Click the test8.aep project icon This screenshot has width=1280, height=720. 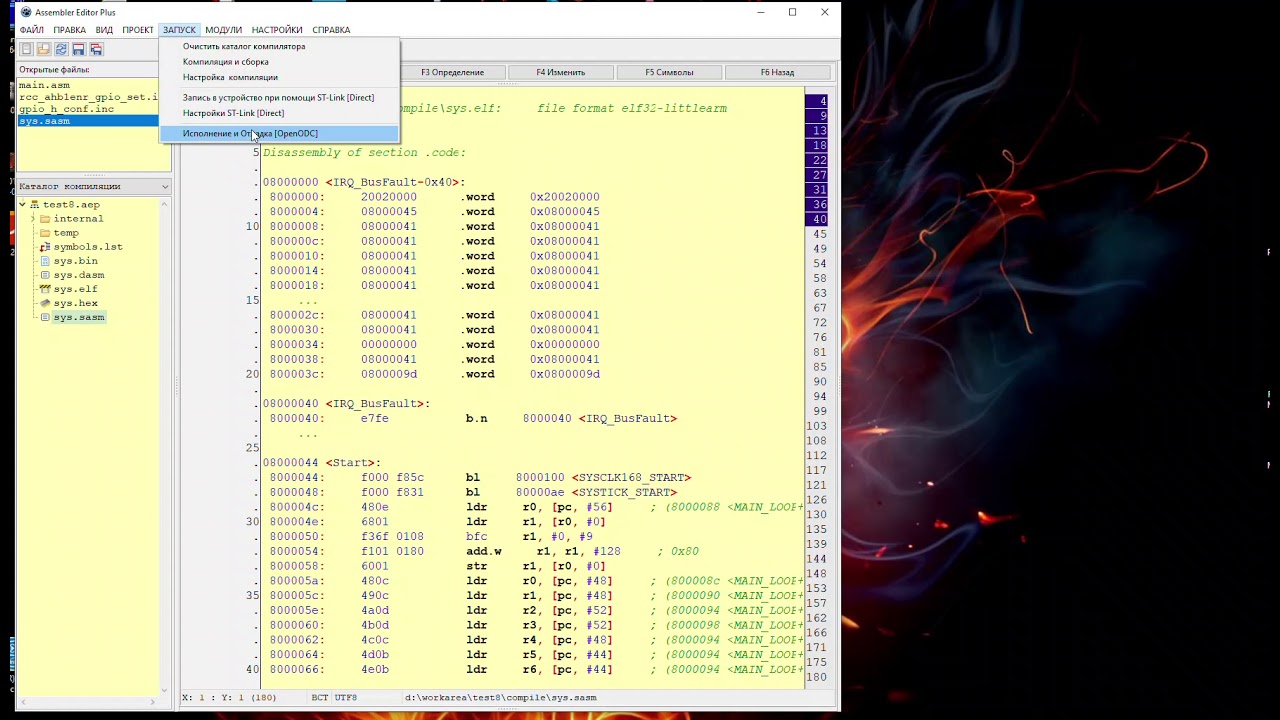pyautogui.click(x=34, y=204)
